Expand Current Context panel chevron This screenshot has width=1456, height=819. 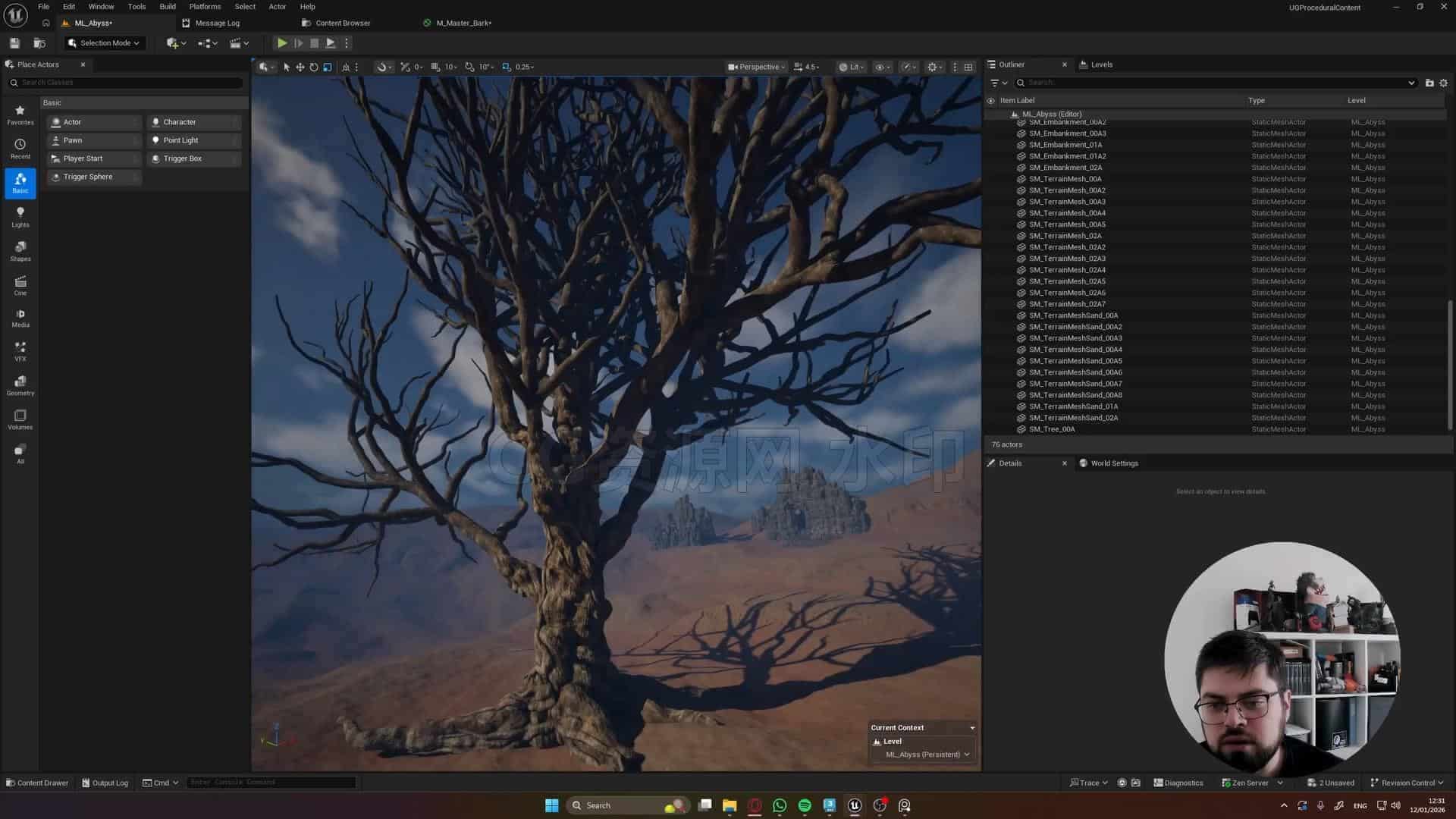pyautogui.click(x=972, y=728)
